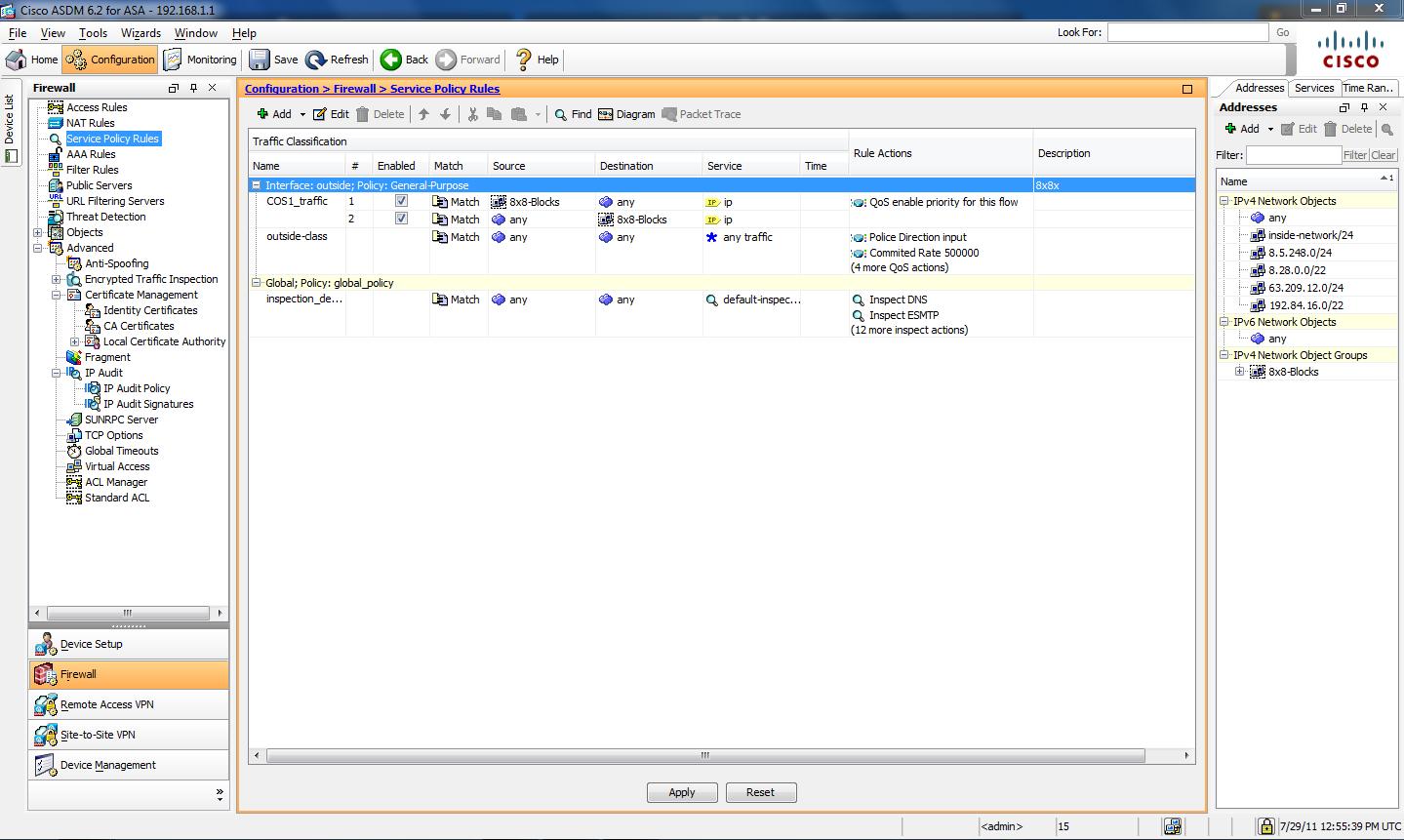The width and height of the screenshot is (1404, 840).
Task: Click the Packet Trace tool
Action: click(702, 114)
